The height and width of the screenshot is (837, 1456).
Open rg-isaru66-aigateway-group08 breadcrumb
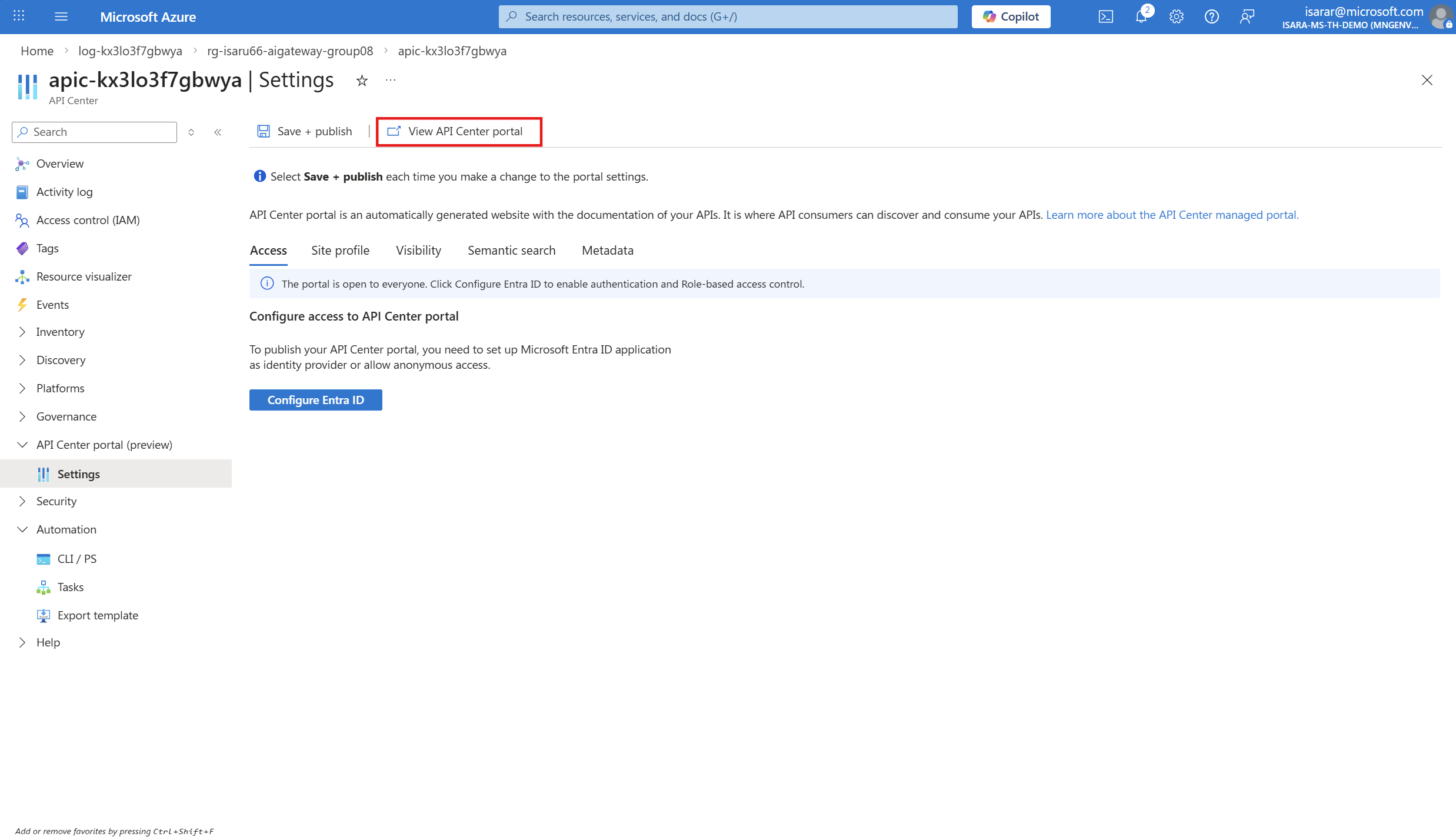pyautogui.click(x=290, y=51)
